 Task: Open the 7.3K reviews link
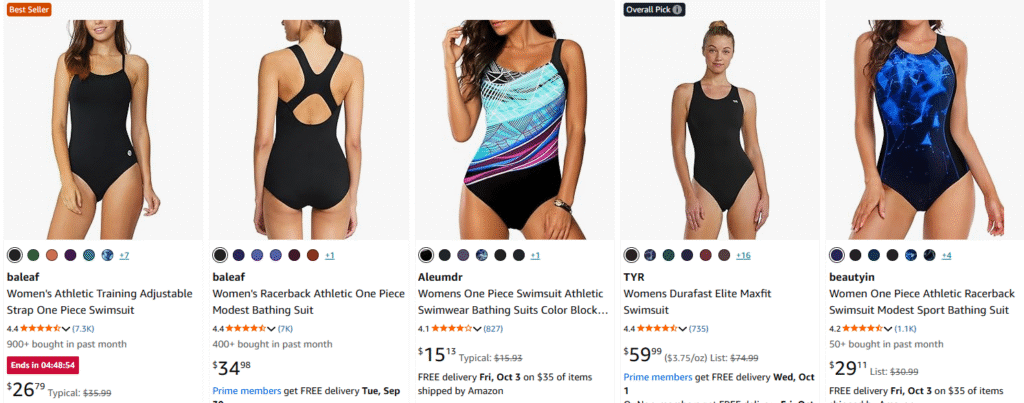83,328
